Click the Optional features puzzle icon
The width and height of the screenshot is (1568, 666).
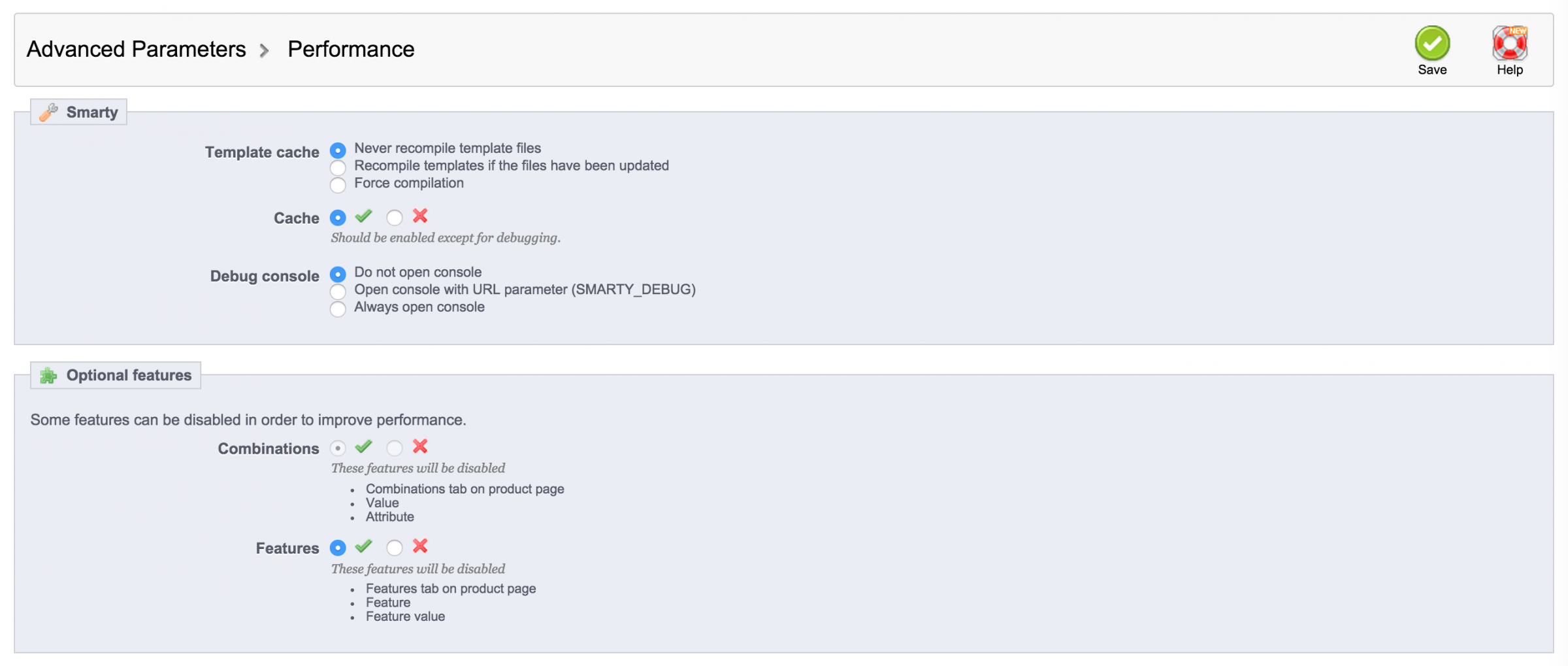point(48,376)
